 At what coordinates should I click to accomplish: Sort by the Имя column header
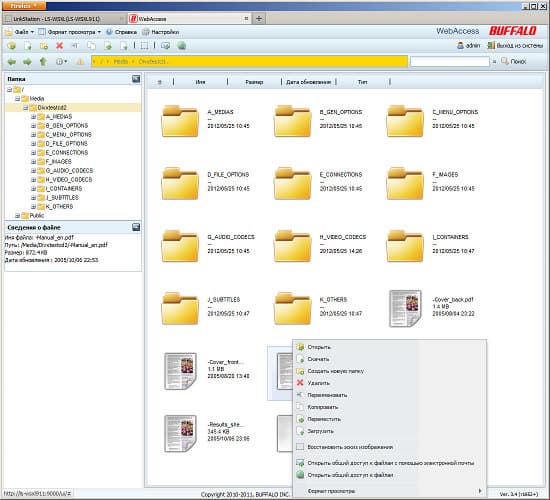pos(200,82)
